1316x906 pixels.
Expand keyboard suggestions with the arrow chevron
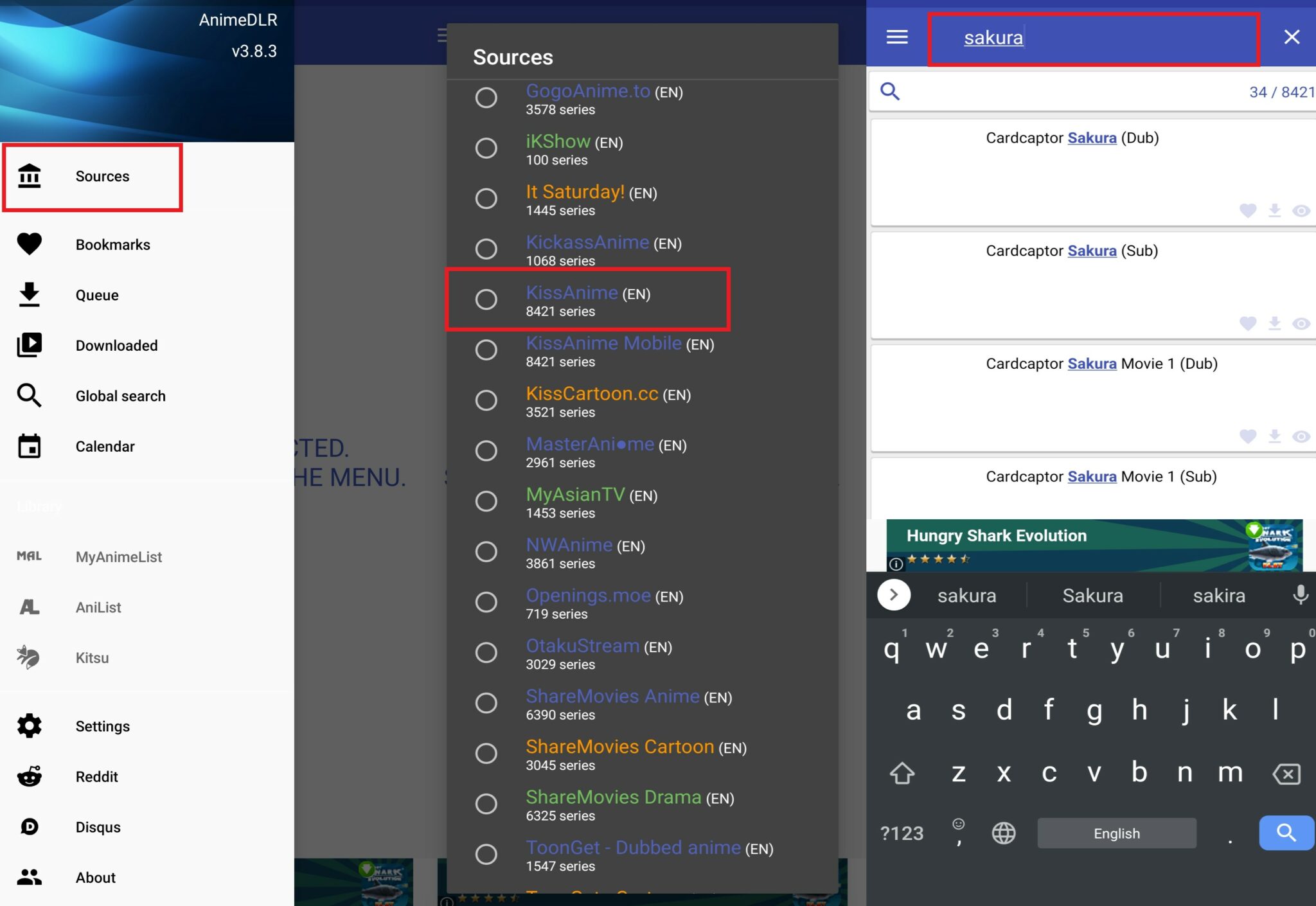point(894,595)
